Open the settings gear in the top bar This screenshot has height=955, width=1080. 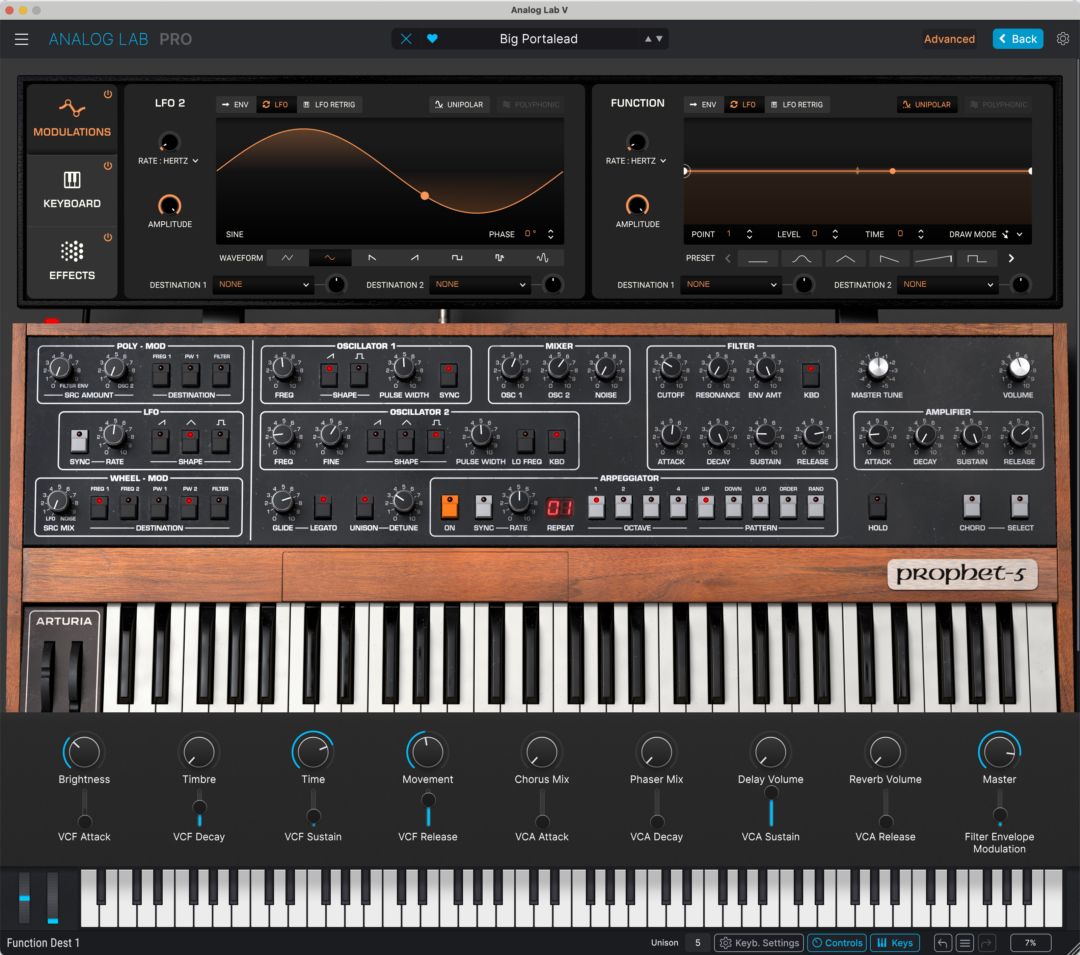point(1063,39)
